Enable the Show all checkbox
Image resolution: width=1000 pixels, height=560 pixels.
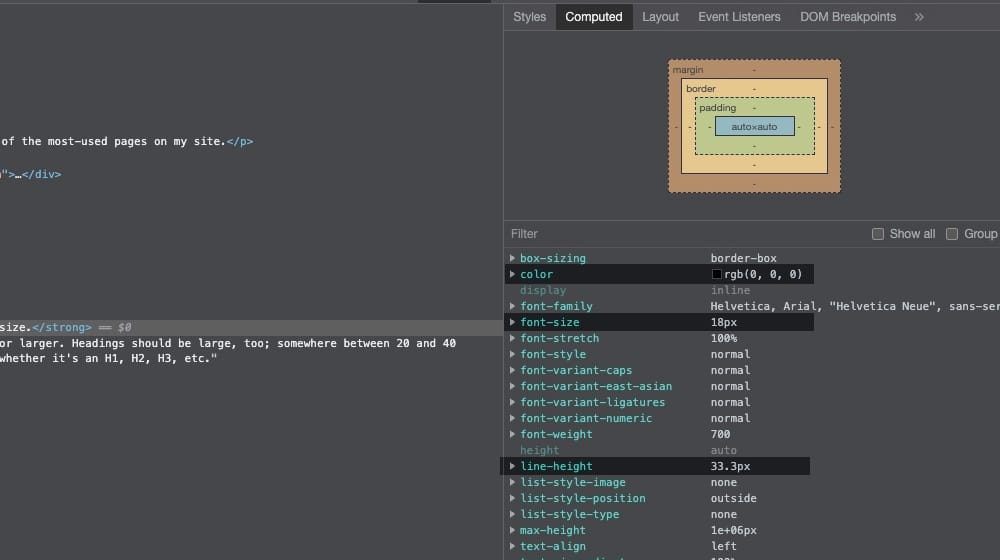pos(878,234)
